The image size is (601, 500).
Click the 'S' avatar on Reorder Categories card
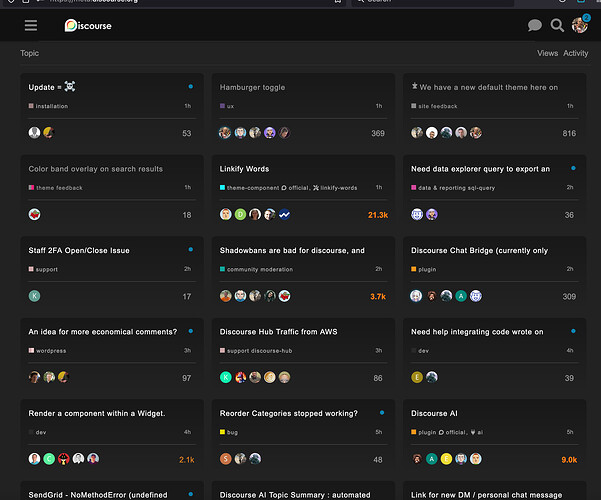point(226,459)
